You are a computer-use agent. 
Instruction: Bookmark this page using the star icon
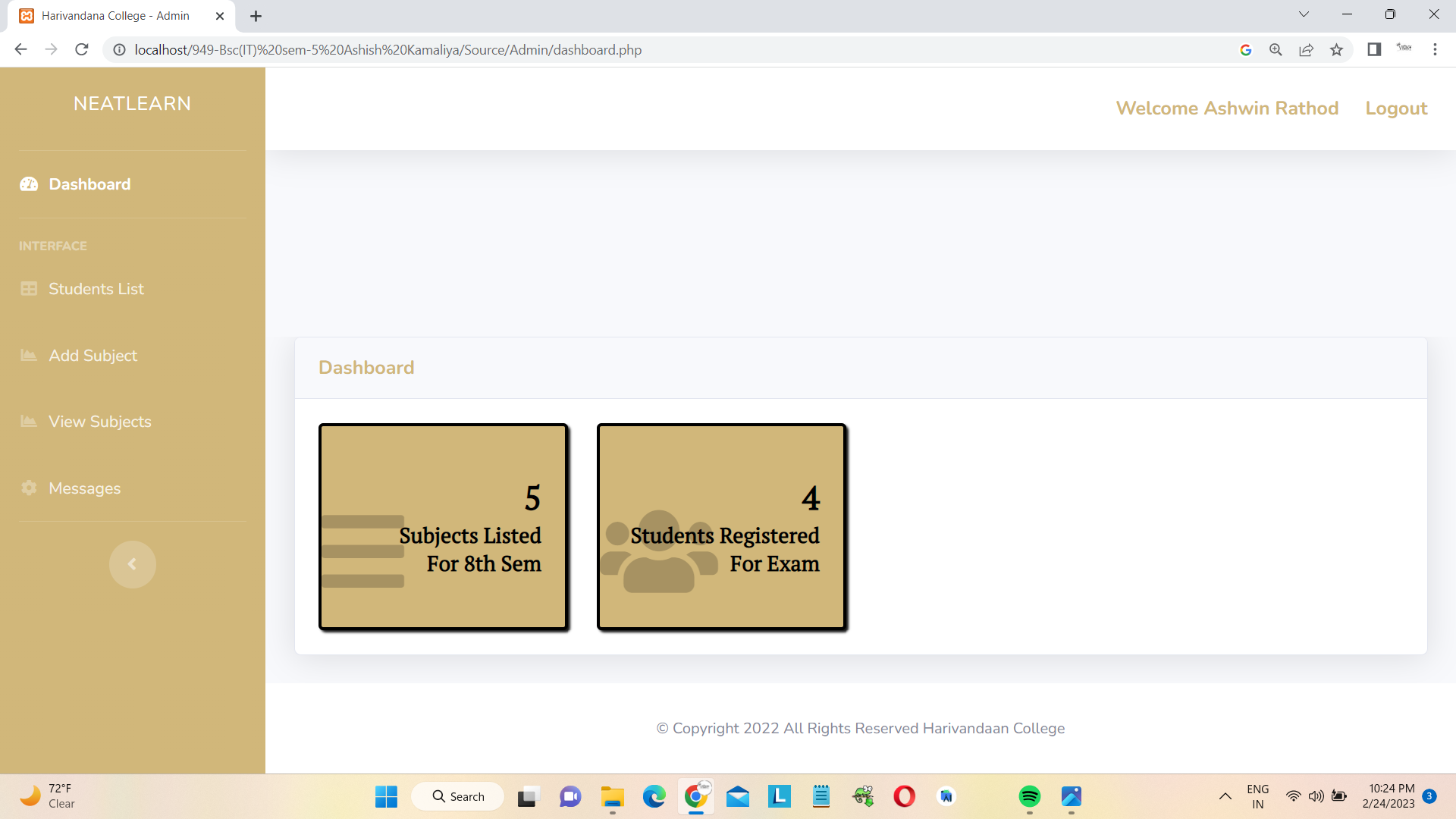[x=1337, y=49]
